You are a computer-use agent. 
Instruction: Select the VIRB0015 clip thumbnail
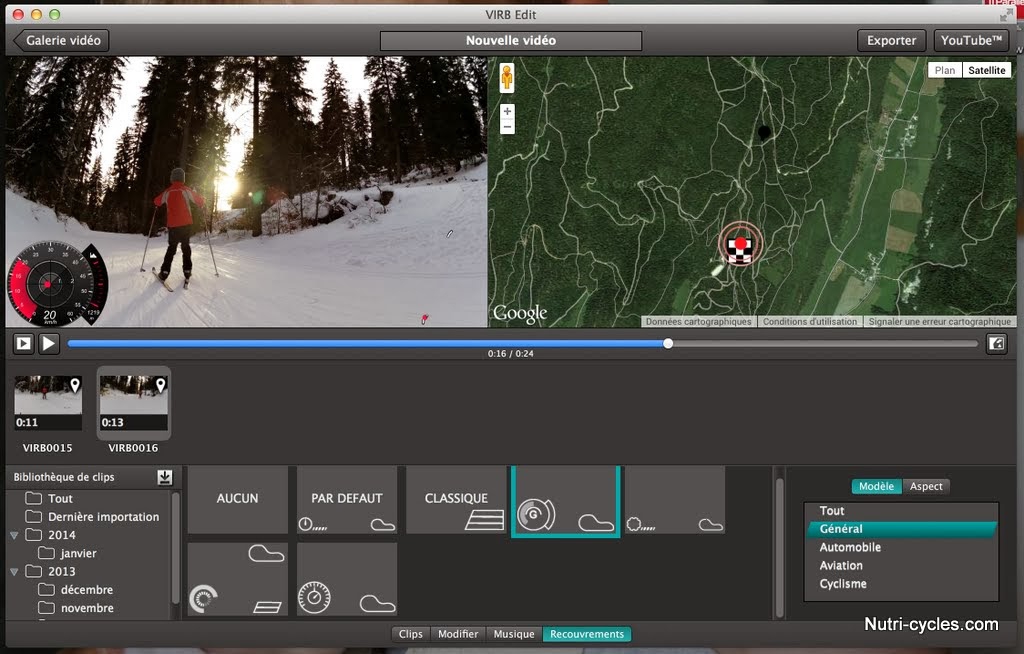pos(48,402)
